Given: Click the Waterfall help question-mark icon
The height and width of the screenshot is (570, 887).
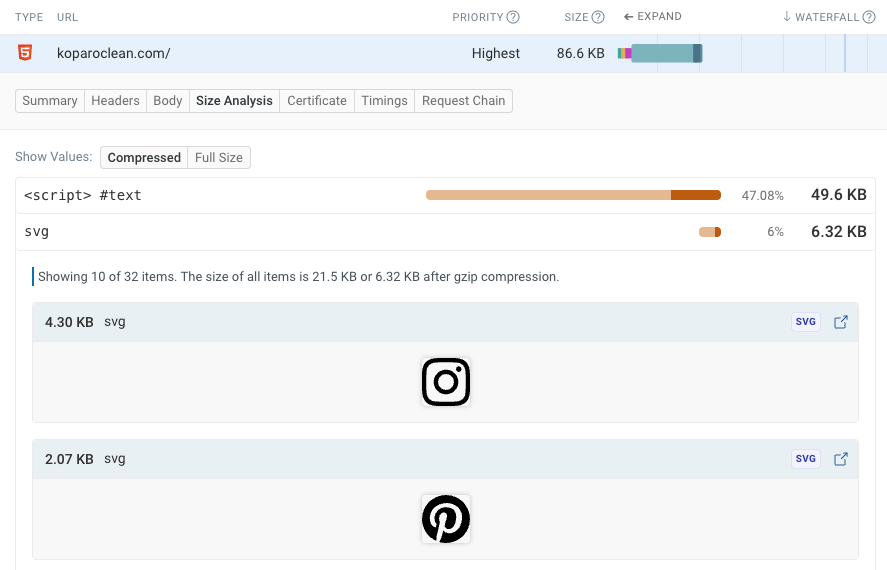Looking at the screenshot, I should click(869, 17).
